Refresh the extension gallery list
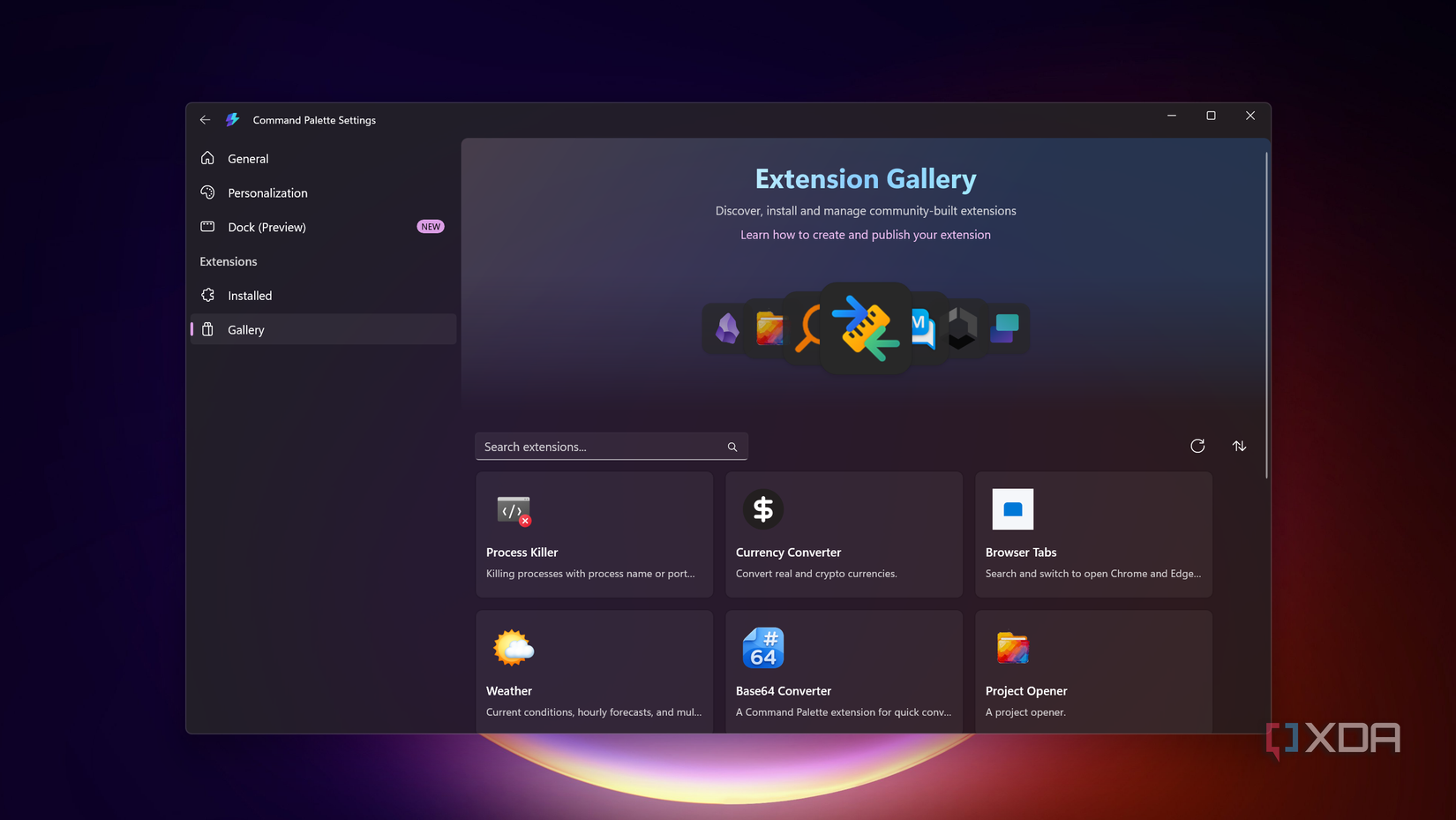 (x=1197, y=446)
